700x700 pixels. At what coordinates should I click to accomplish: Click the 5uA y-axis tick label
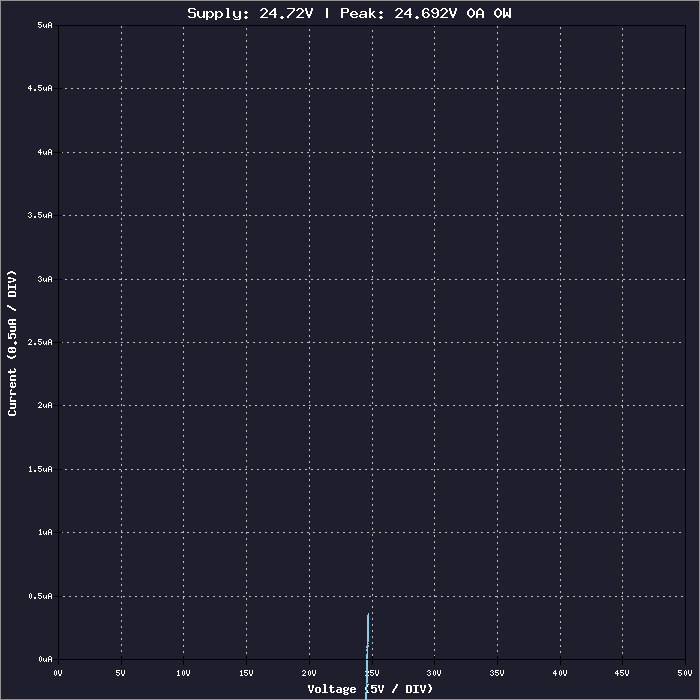point(45,25)
